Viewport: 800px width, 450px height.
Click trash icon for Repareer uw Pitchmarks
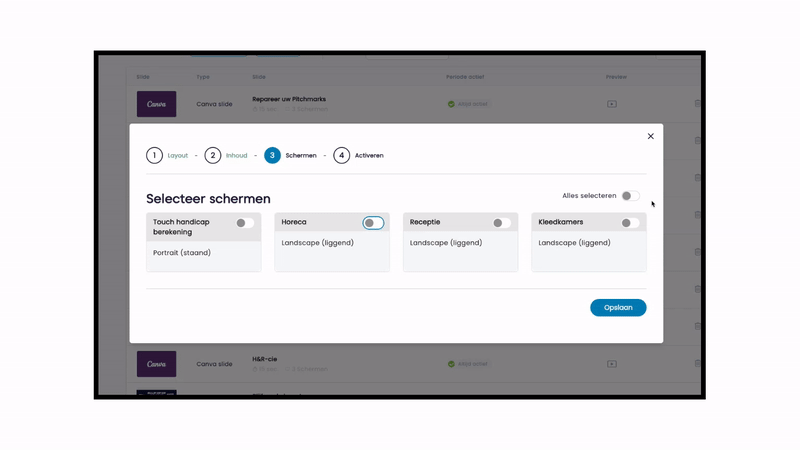point(697,104)
